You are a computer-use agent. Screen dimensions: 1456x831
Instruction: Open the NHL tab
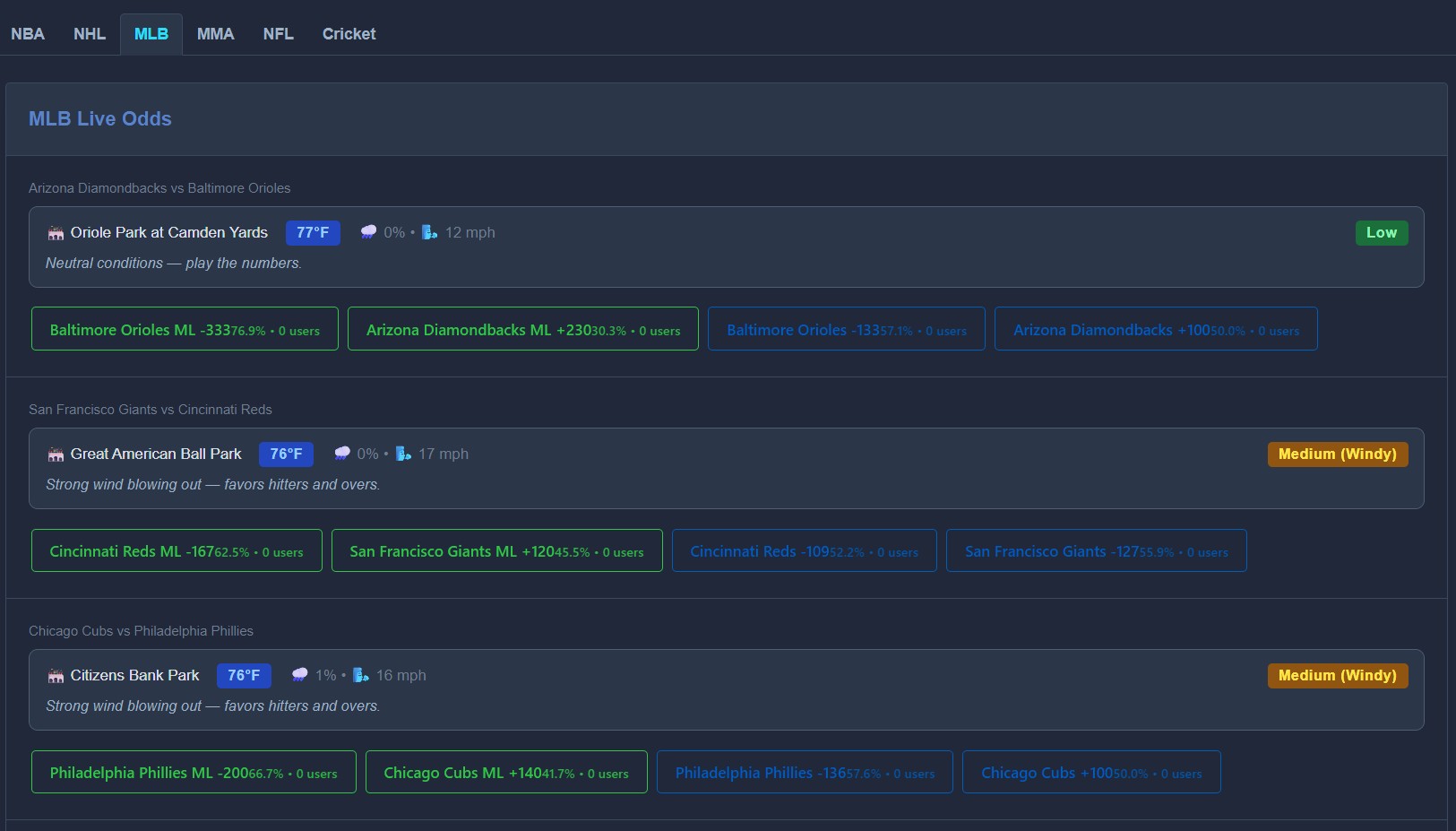[90, 34]
